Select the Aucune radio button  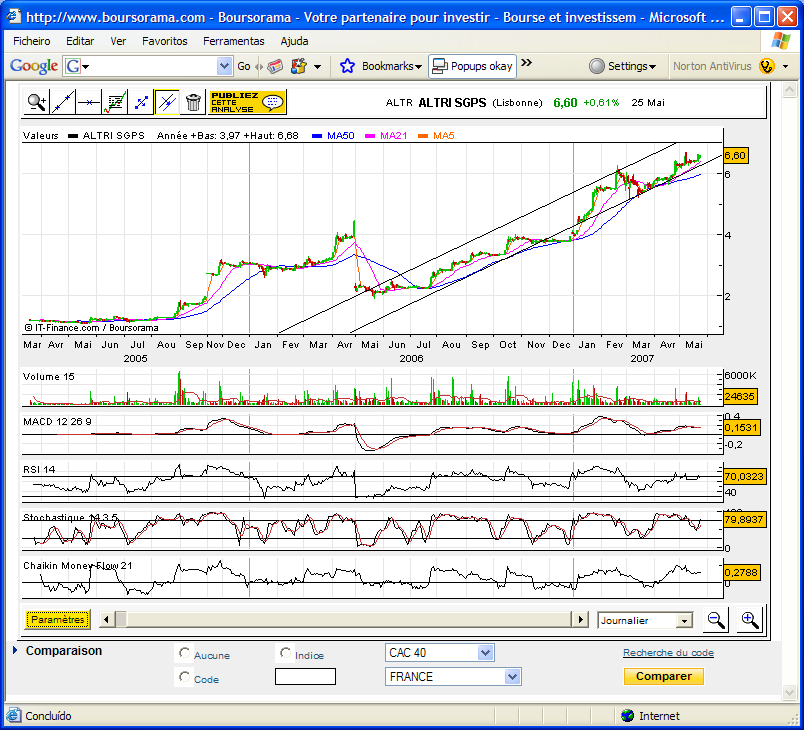(184, 653)
